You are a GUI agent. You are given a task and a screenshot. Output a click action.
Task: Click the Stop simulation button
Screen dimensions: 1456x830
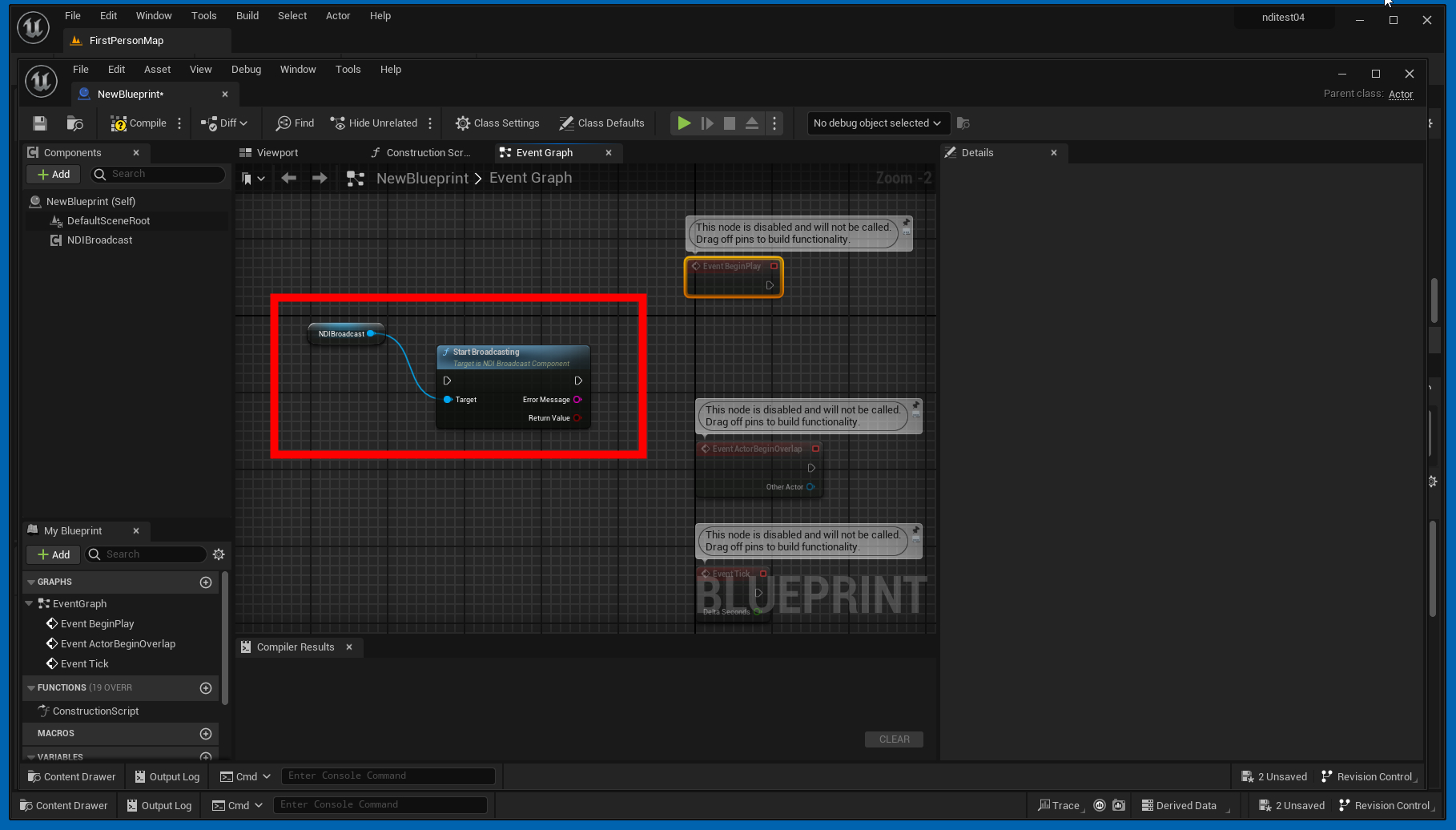point(730,123)
